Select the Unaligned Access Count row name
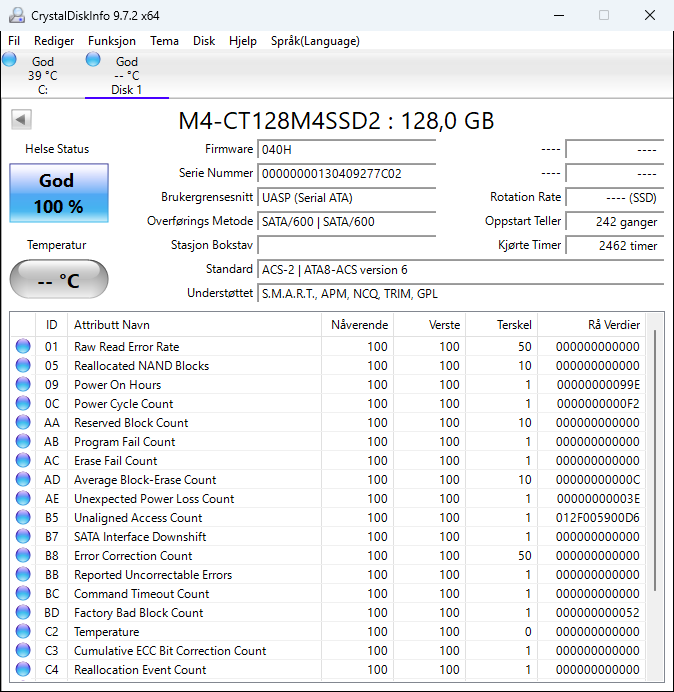The height and width of the screenshot is (692, 674). point(138,518)
